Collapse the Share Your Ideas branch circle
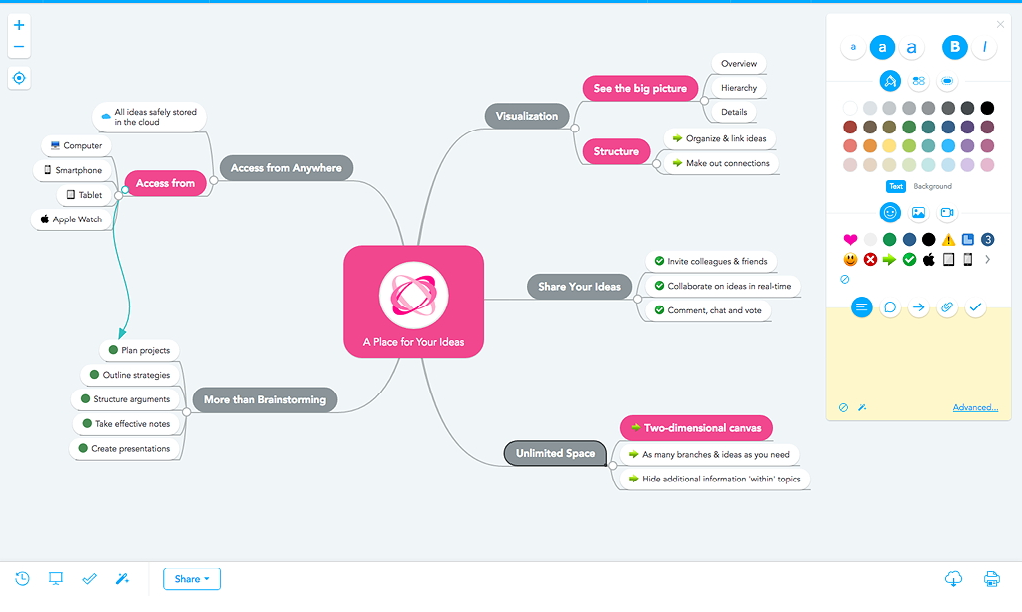The image size is (1022, 612). 637,299
